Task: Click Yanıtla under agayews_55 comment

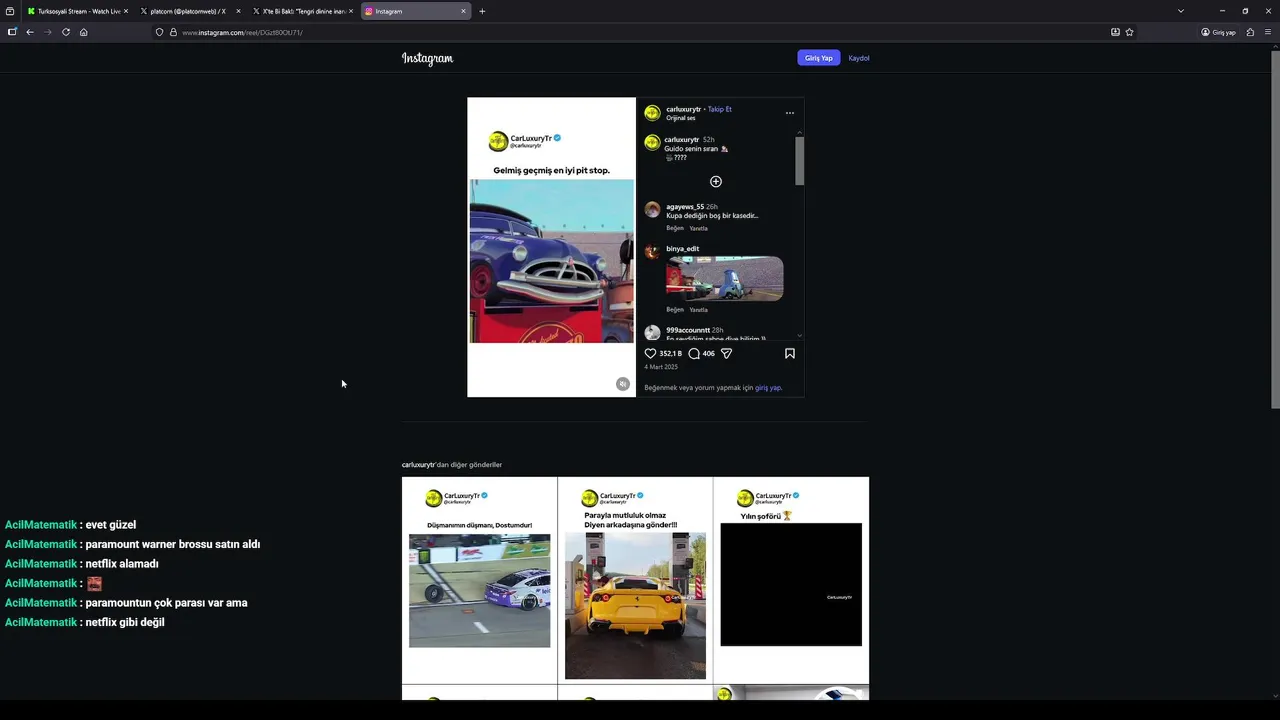Action: click(x=698, y=228)
